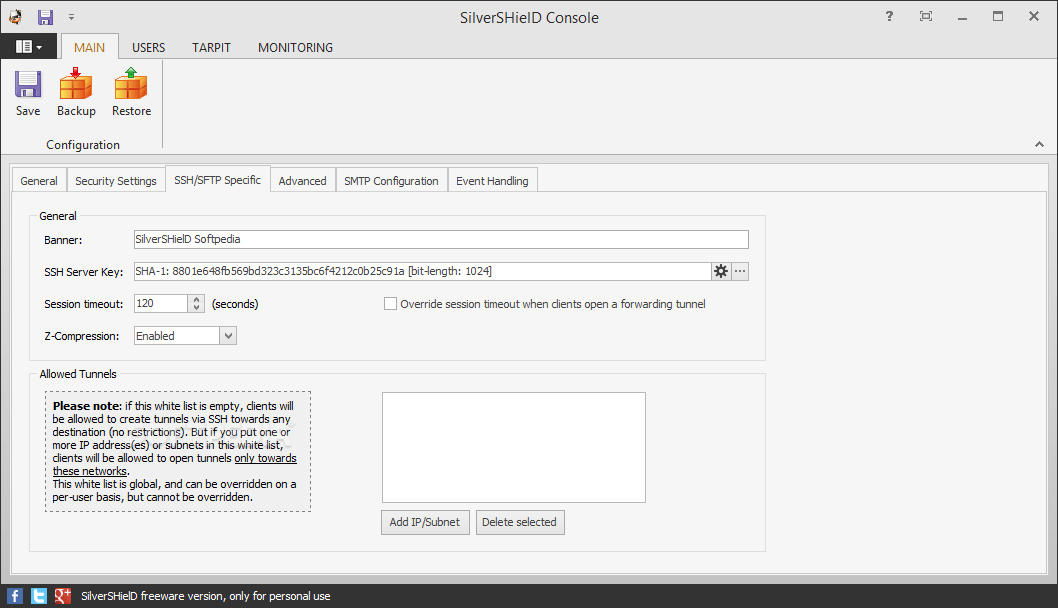Open the General settings tab

coord(39,181)
